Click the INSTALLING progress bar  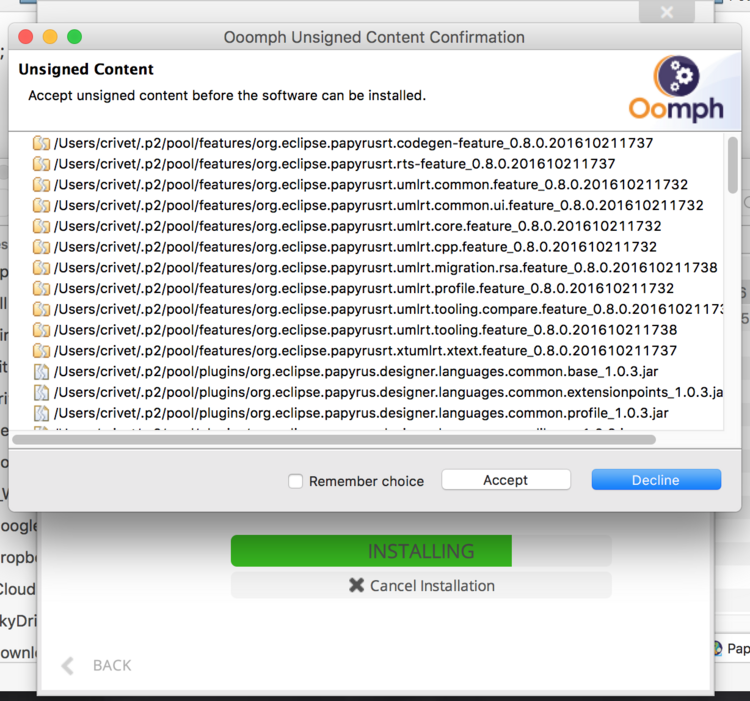[421, 551]
